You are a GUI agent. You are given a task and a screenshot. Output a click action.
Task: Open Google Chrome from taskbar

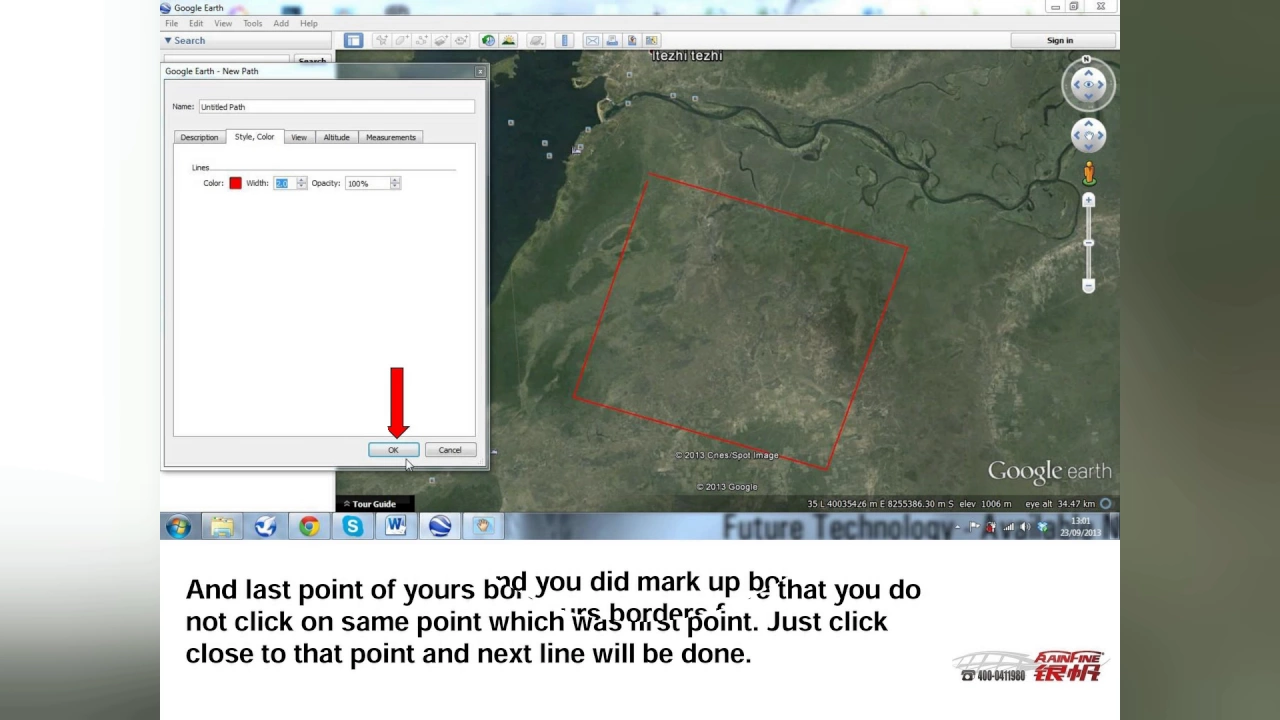coord(309,526)
